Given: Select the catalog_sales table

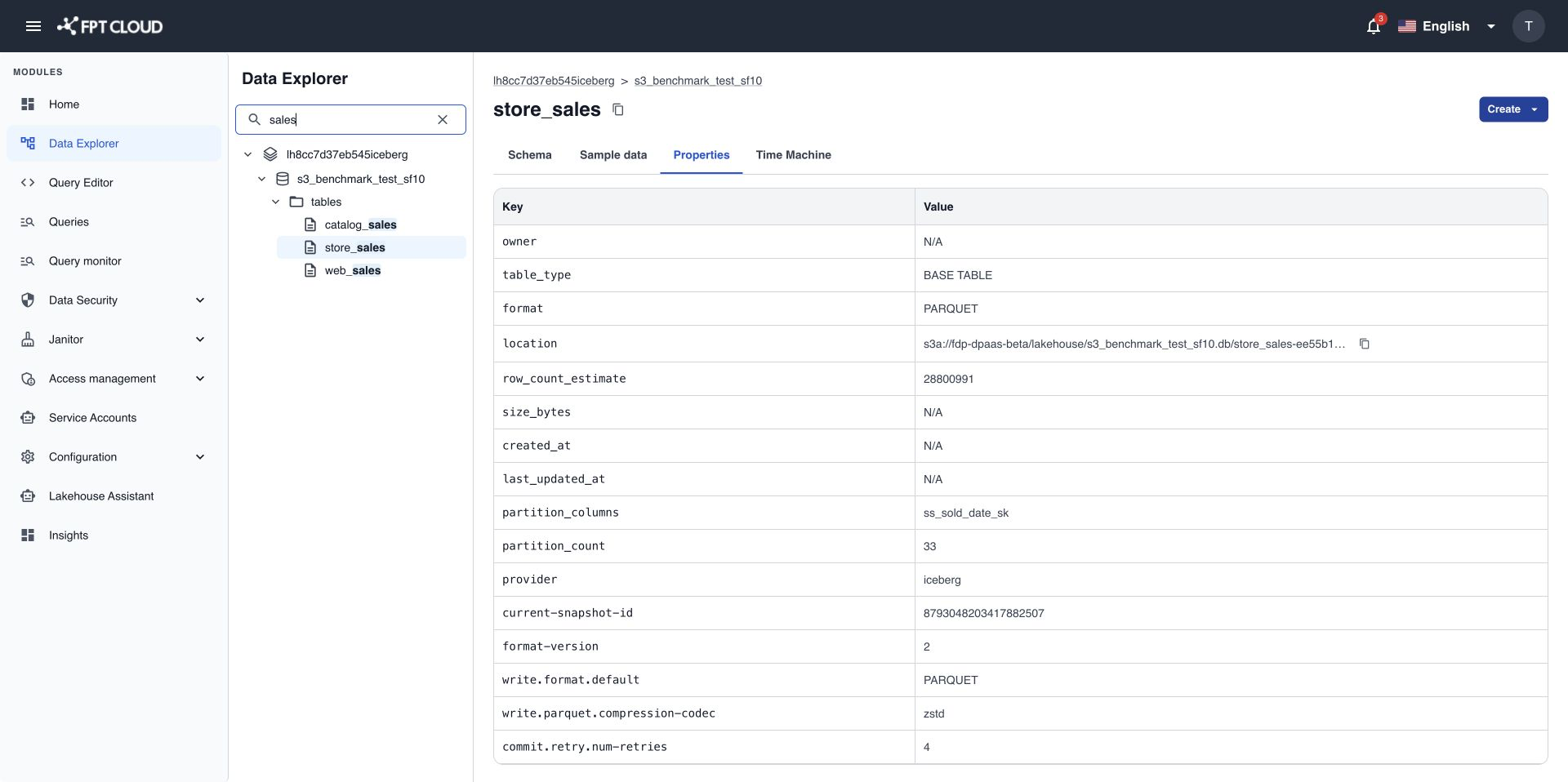Looking at the screenshot, I should 360,224.
